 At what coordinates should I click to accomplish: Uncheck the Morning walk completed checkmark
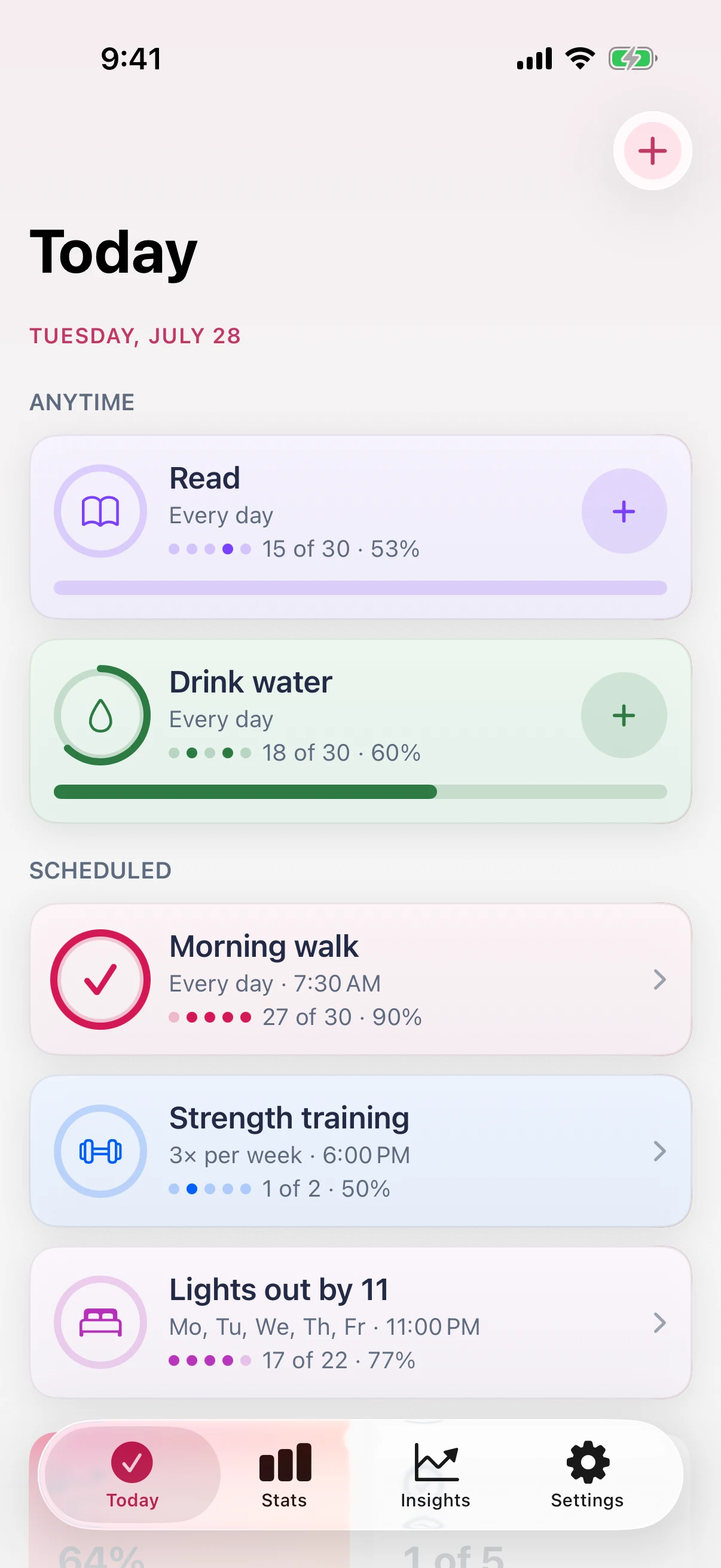(x=100, y=980)
